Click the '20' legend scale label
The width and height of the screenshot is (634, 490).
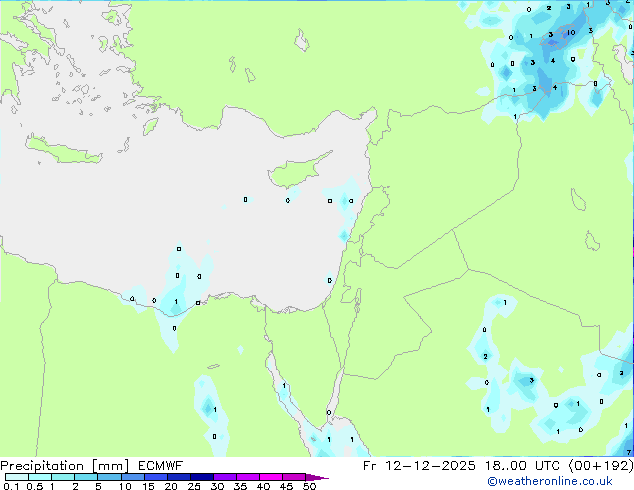pyautogui.click(x=171, y=486)
